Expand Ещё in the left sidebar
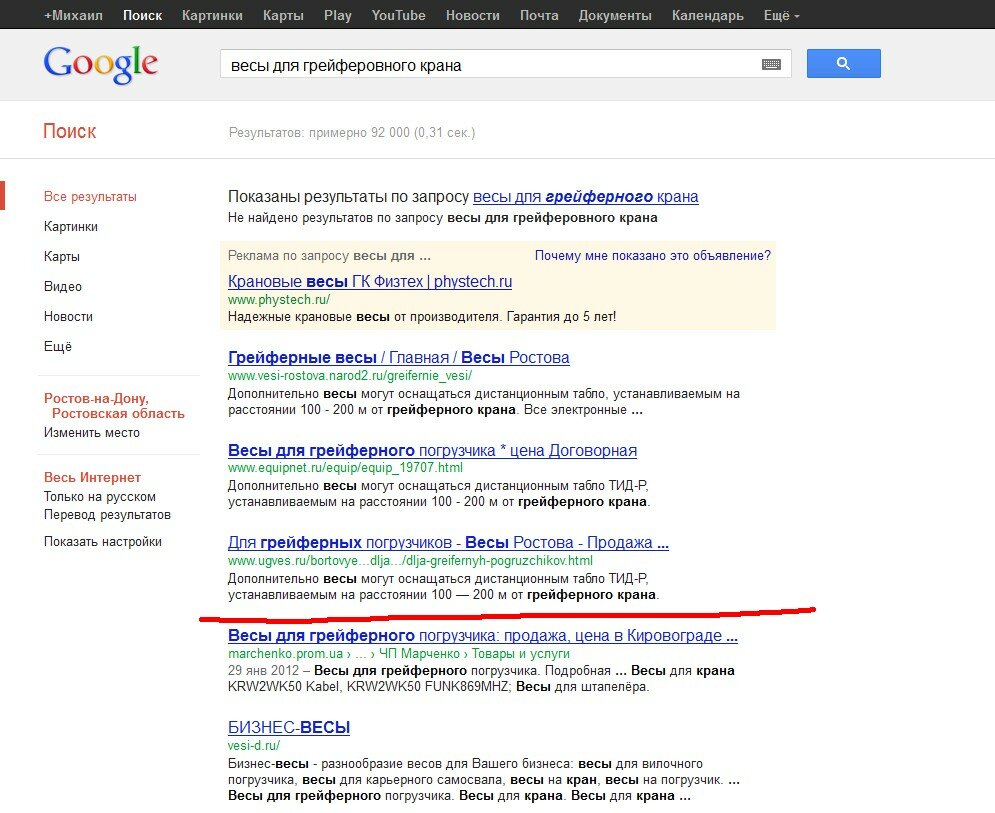This screenshot has height=813, width=995. [x=58, y=347]
